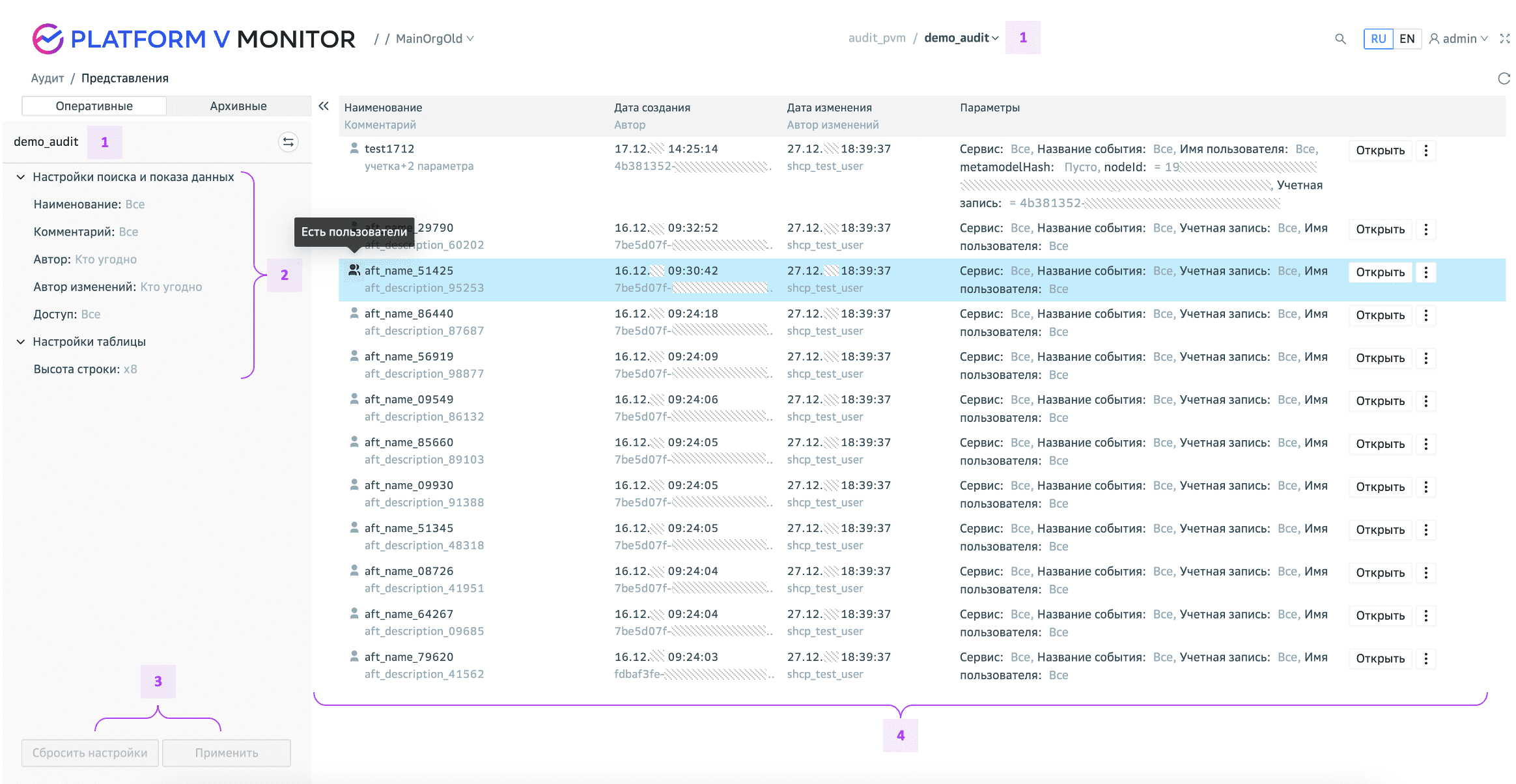Switch language to EN
The height and width of the screenshot is (784, 1516).
pos(1407,39)
